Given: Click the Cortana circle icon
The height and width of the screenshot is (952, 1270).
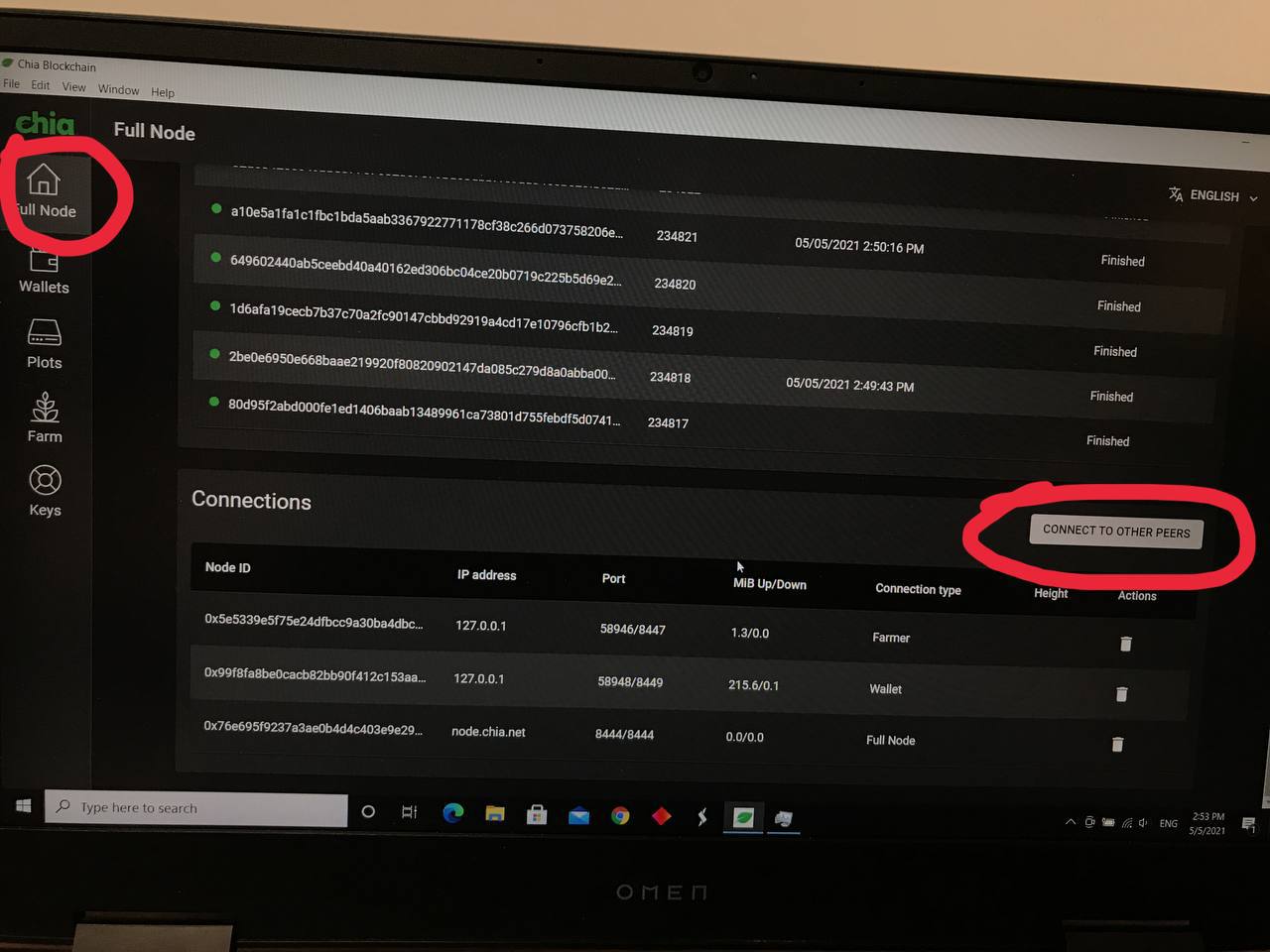Looking at the screenshot, I should click(x=368, y=811).
